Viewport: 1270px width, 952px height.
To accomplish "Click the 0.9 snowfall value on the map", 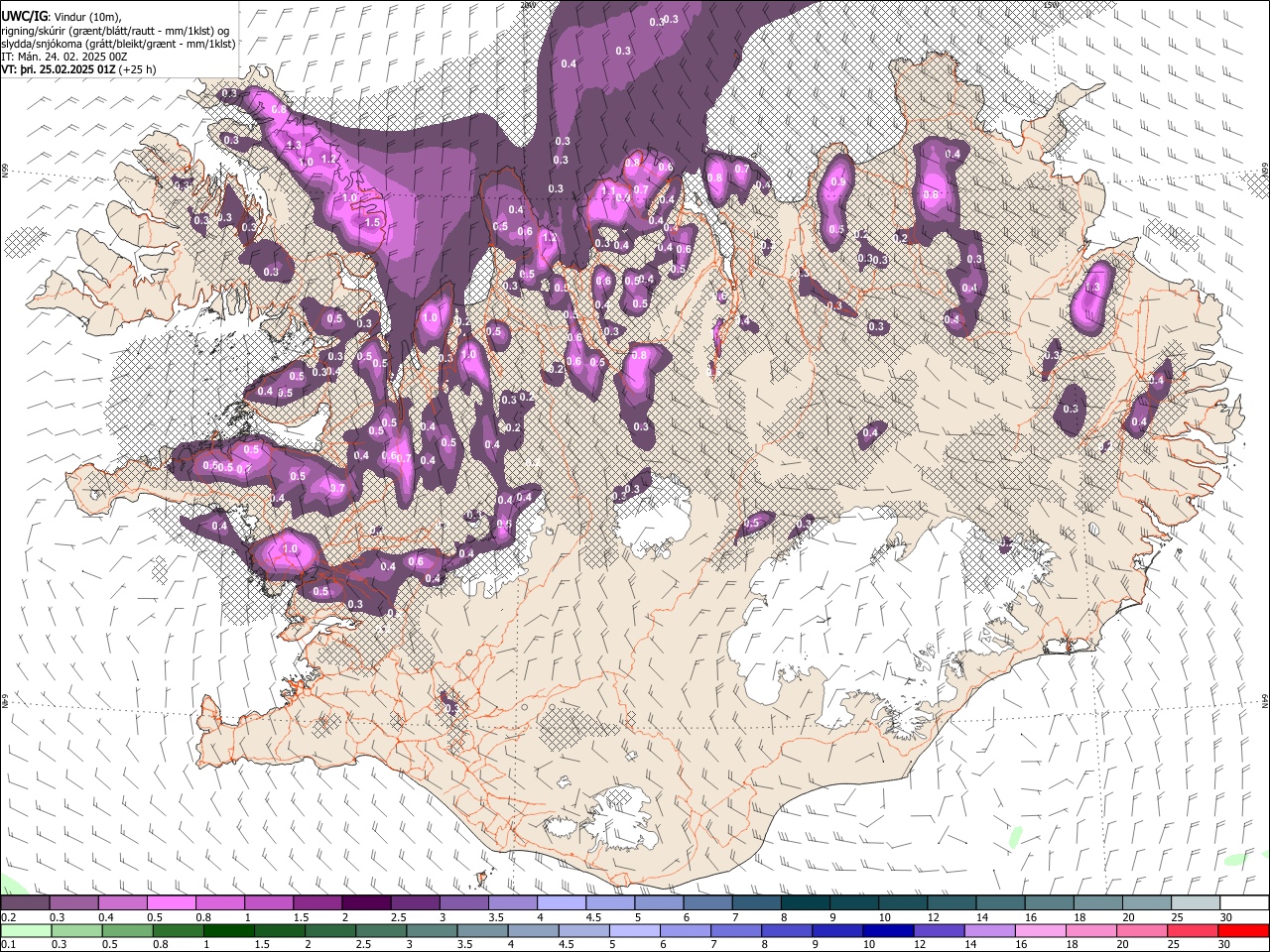I will tap(838, 182).
